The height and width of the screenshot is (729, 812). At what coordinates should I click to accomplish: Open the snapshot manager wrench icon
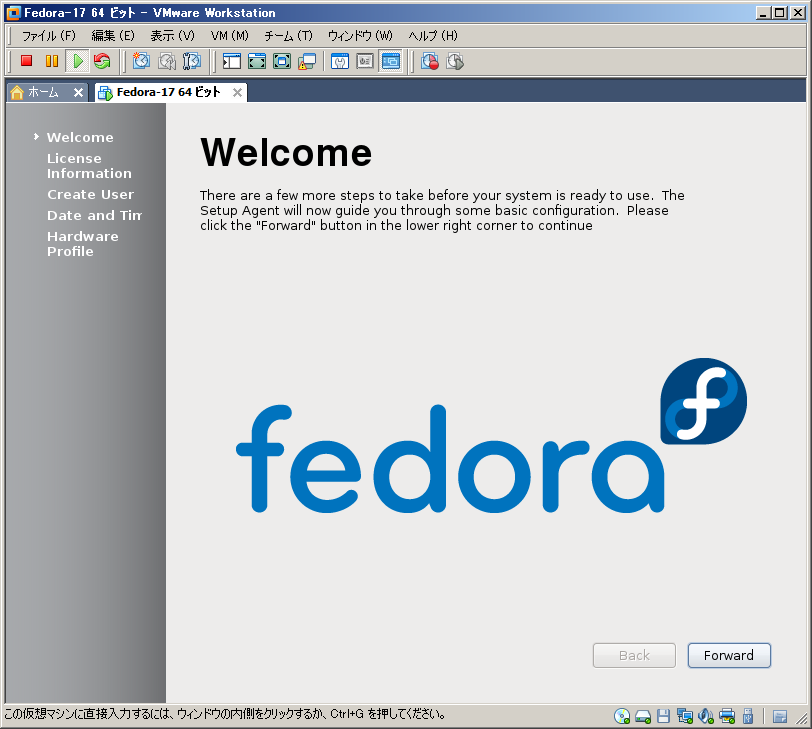(x=192, y=62)
